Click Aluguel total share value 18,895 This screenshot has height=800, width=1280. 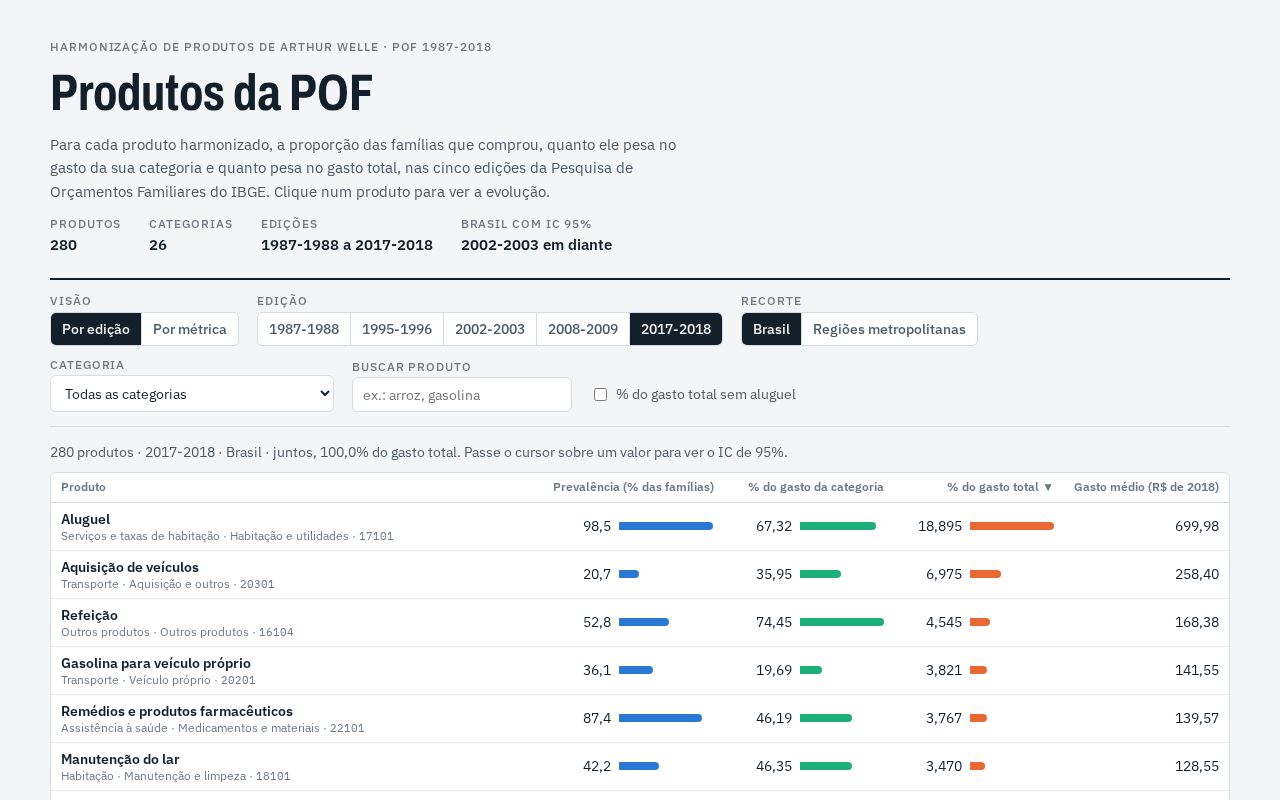tap(940, 526)
